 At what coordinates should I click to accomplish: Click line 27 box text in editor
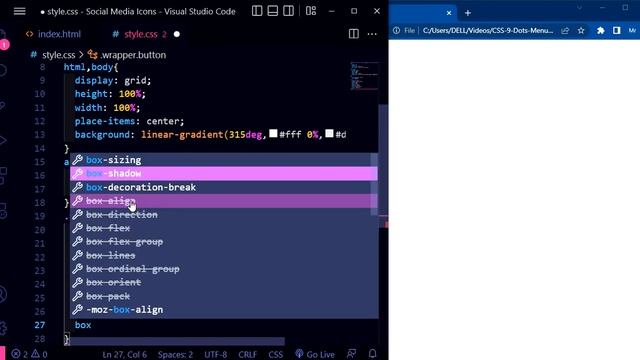pos(83,325)
